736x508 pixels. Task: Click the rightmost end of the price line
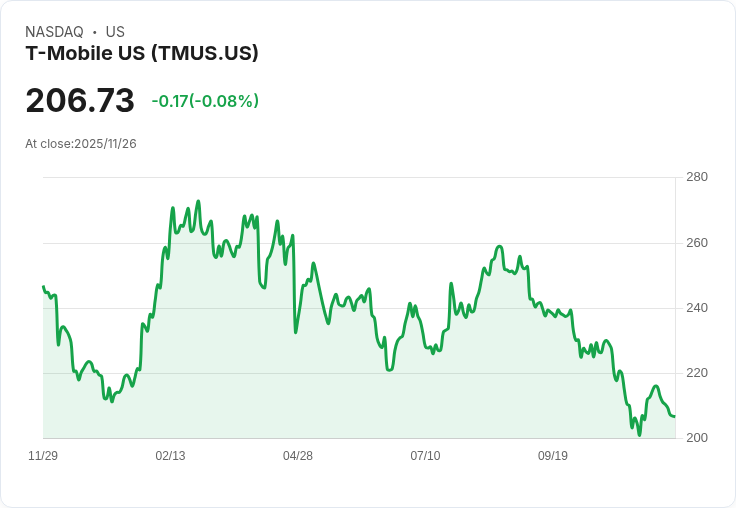tap(675, 416)
